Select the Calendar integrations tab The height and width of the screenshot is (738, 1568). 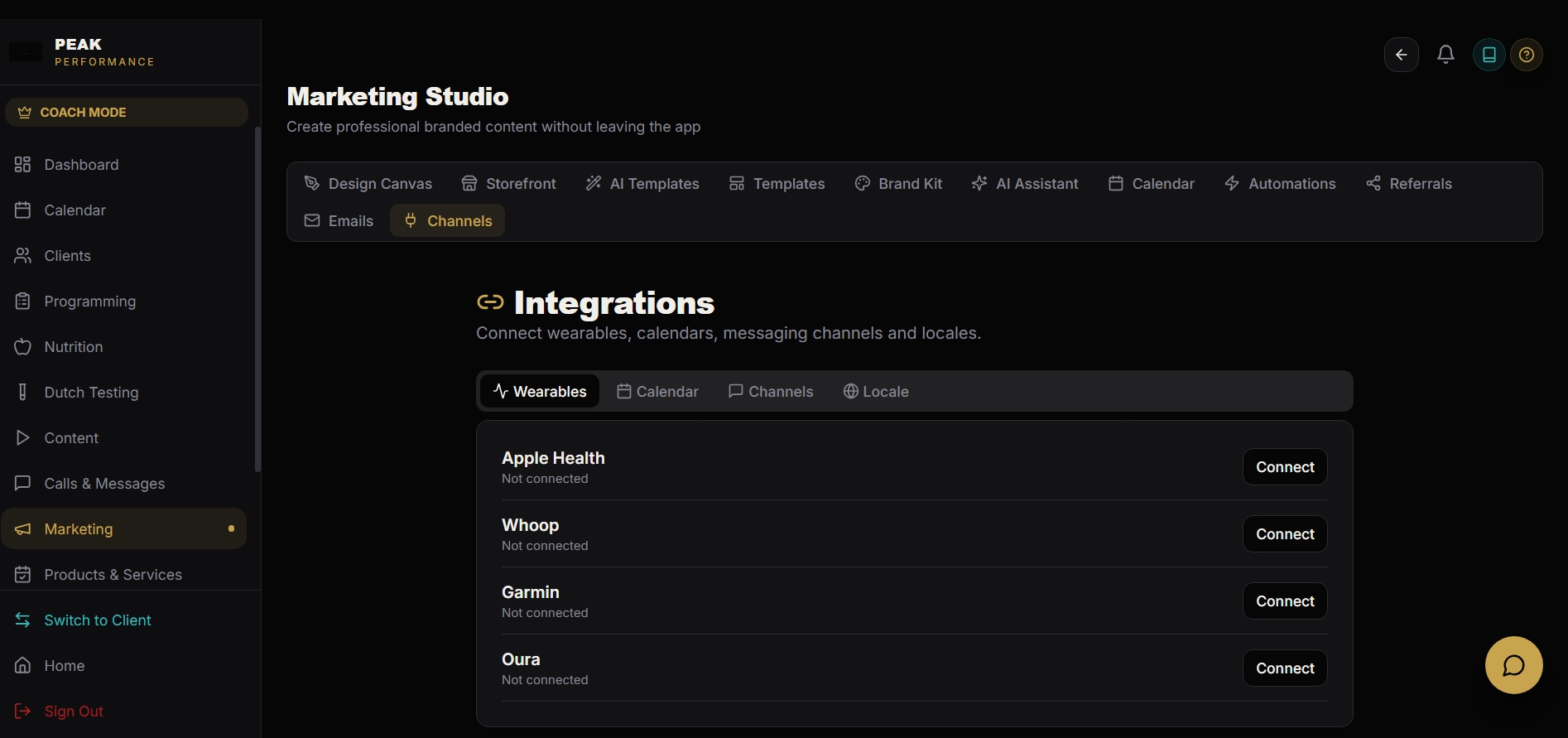point(658,391)
